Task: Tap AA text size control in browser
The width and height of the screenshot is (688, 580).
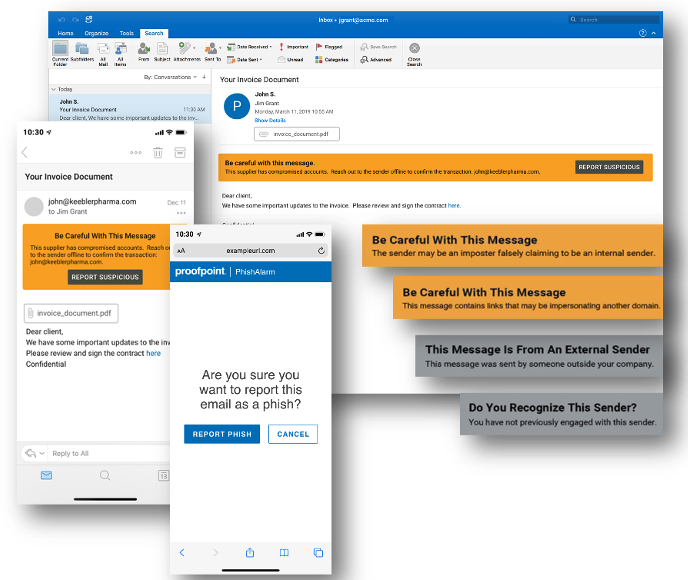Action: (x=181, y=251)
